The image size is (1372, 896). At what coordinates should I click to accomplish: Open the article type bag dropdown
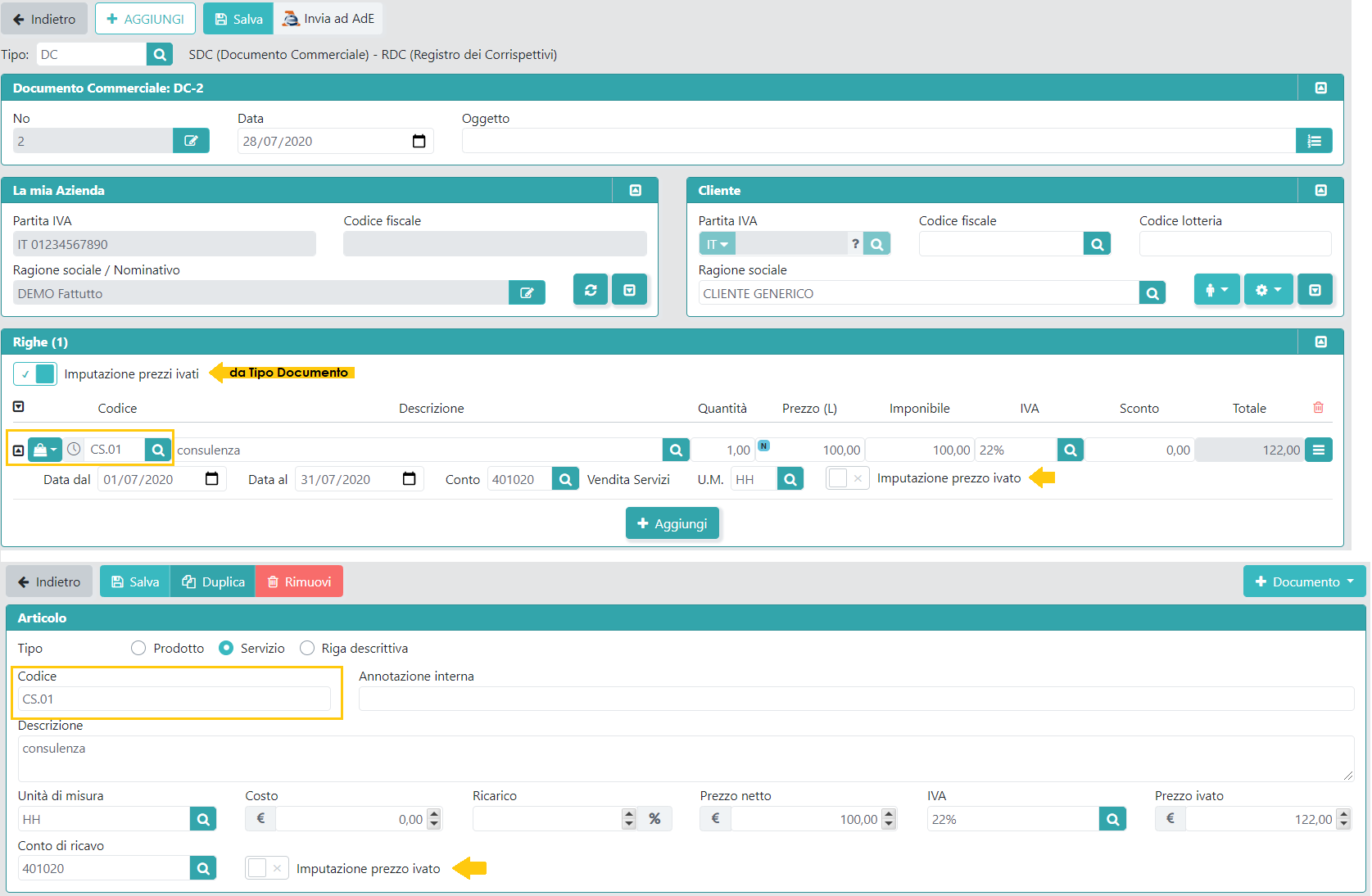click(x=45, y=450)
